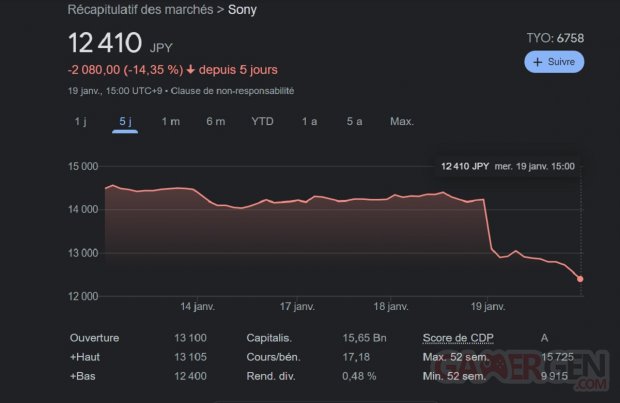Choose the 5 a range tab
This screenshot has height=403, width=620.
[354, 121]
